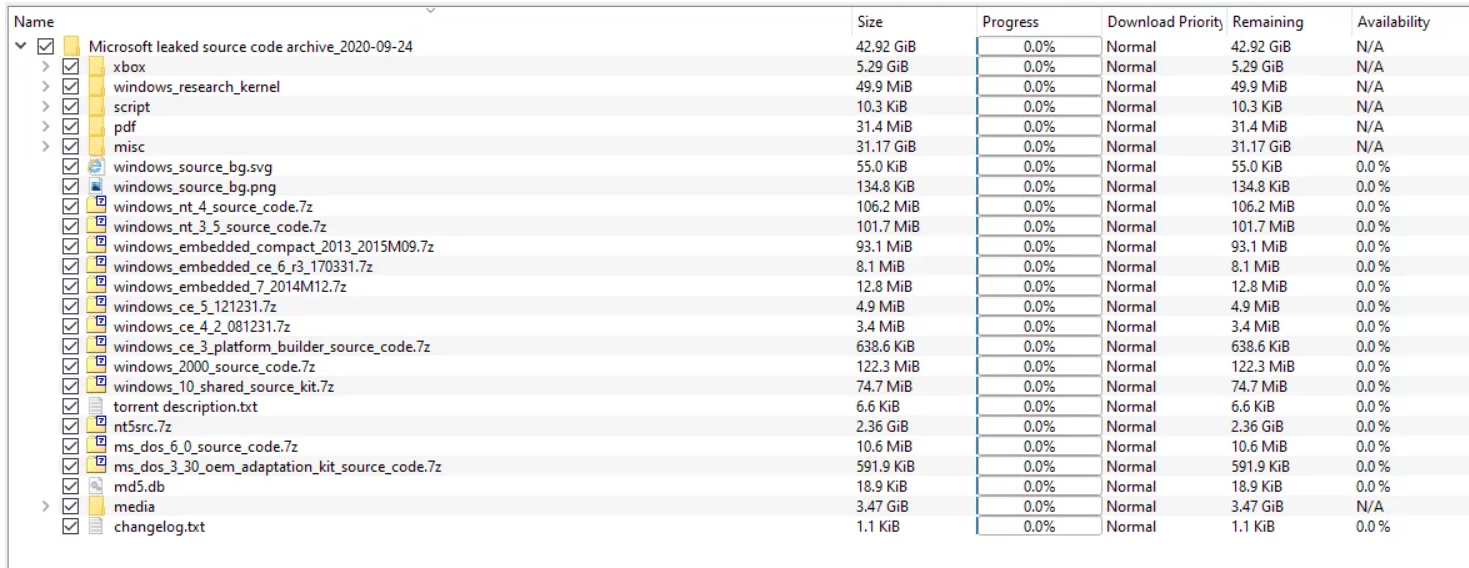This screenshot has width=1469, height=568.
Task: Uncheck the changelog.txt checkbox
Action: point(70,526)
